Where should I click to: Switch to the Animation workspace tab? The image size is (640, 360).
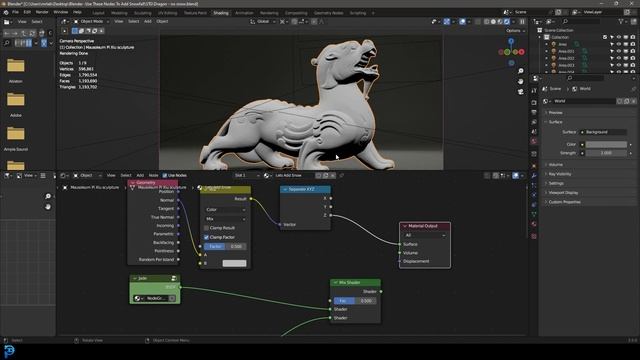[x=244, y=13]
